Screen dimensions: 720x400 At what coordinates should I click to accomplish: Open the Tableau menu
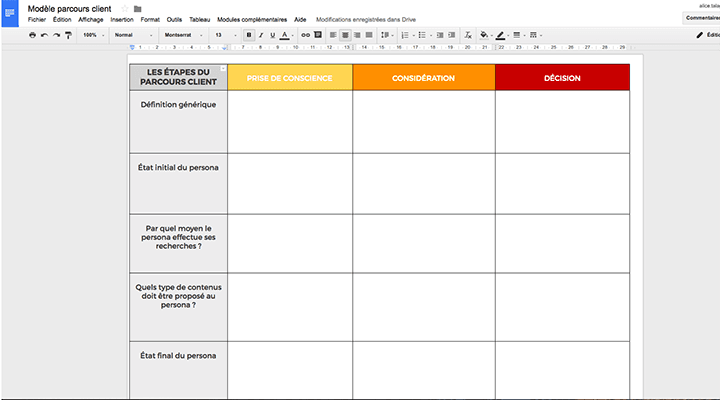tap(199, 20)
